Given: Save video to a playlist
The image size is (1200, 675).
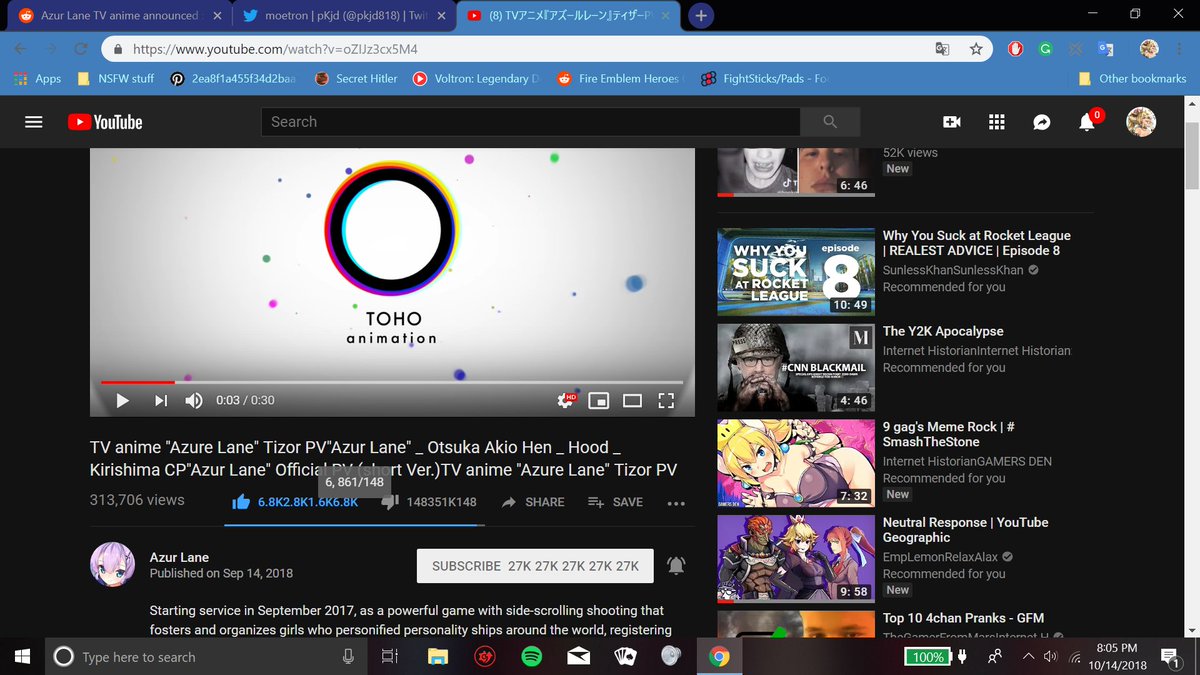Looking at the screenshot, I should pos(616,502).
